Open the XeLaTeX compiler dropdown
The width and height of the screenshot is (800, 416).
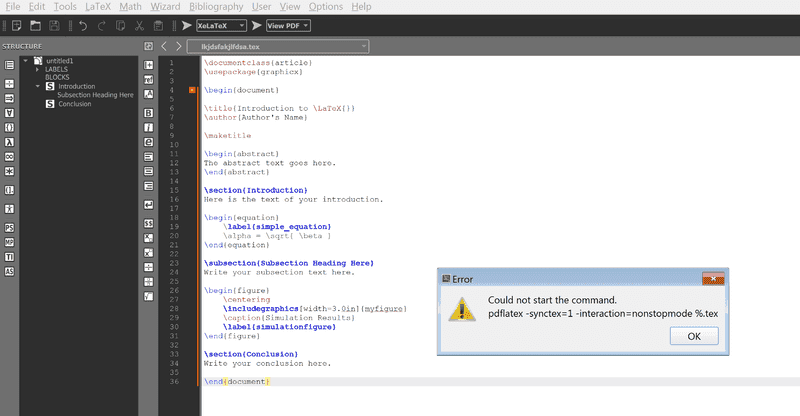point(220,25)
